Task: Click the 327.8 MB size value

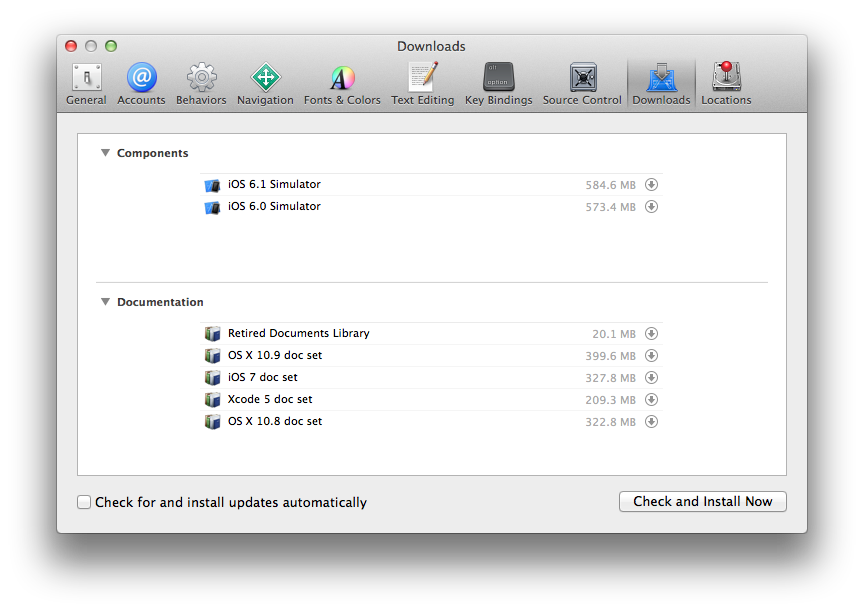Action: (x=611, y=378)
